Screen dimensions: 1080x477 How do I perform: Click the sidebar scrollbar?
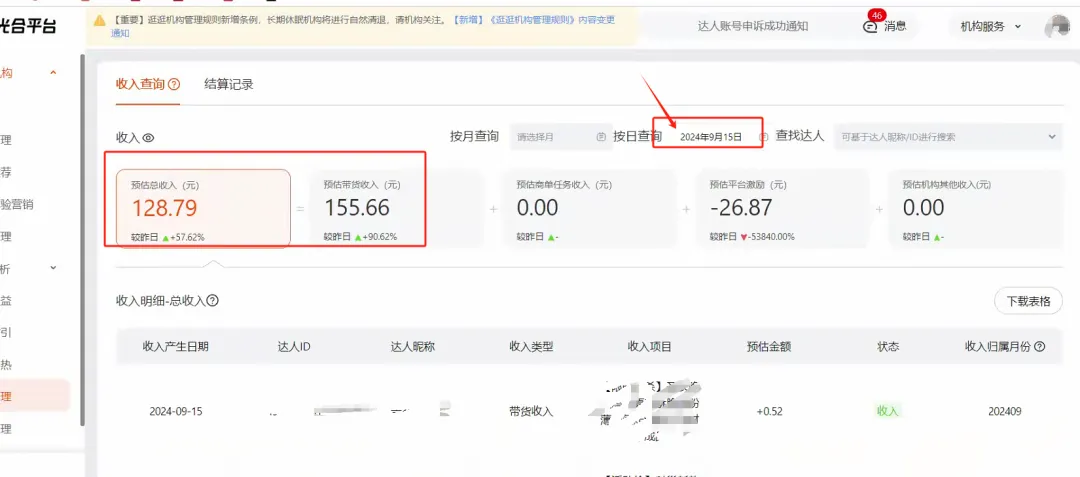click(83, 241)
